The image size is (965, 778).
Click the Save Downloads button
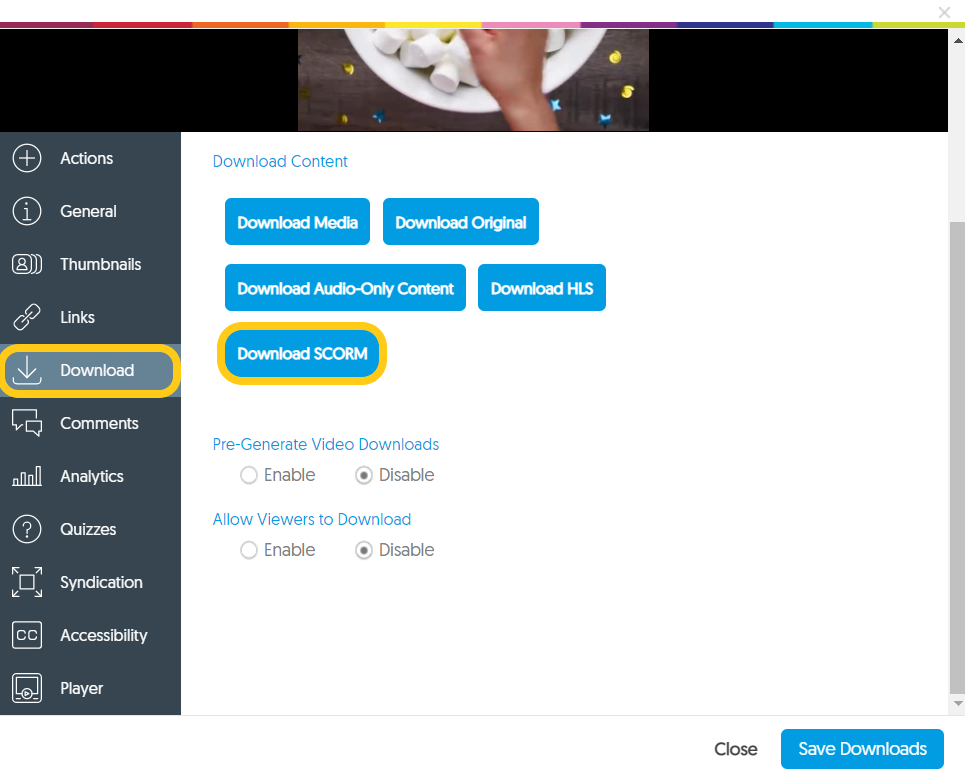[862, 748]
